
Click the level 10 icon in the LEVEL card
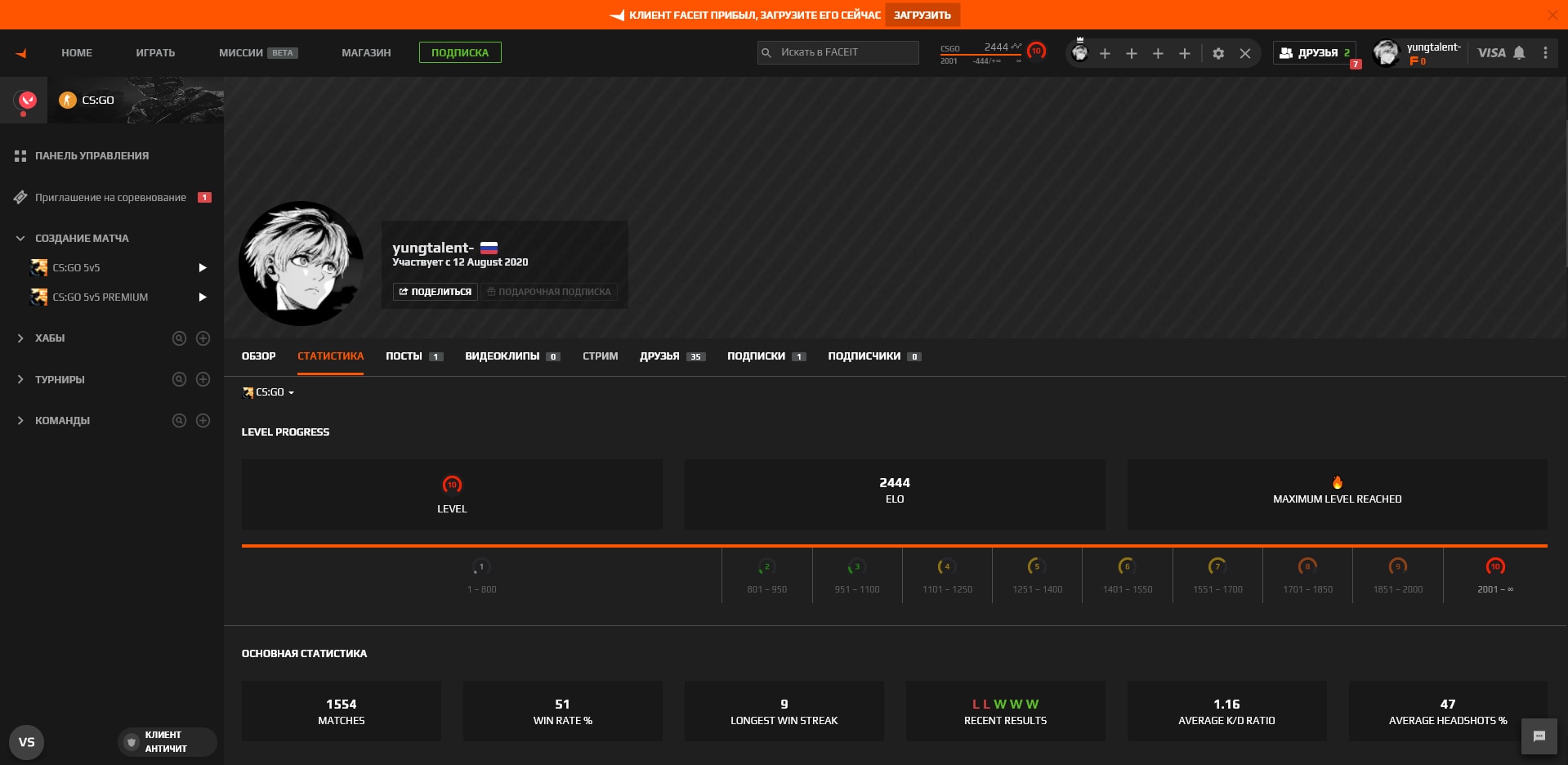click(x=452, y=485)
